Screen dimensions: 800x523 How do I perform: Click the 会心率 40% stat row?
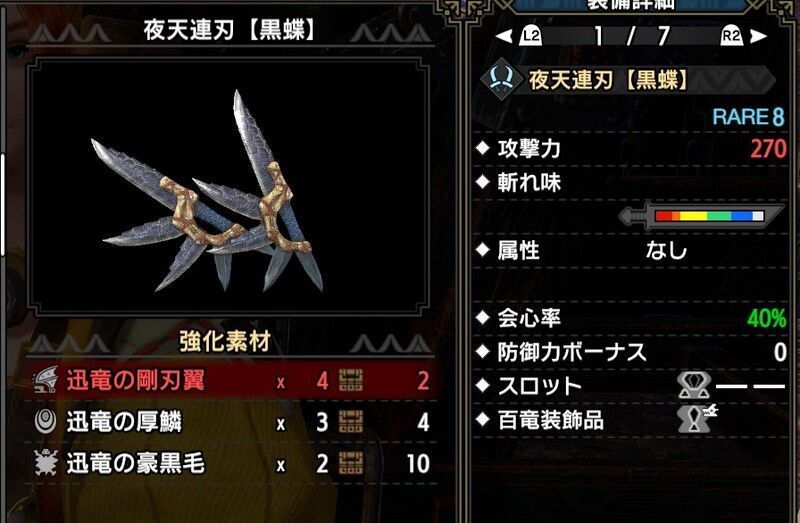[631, 318]
